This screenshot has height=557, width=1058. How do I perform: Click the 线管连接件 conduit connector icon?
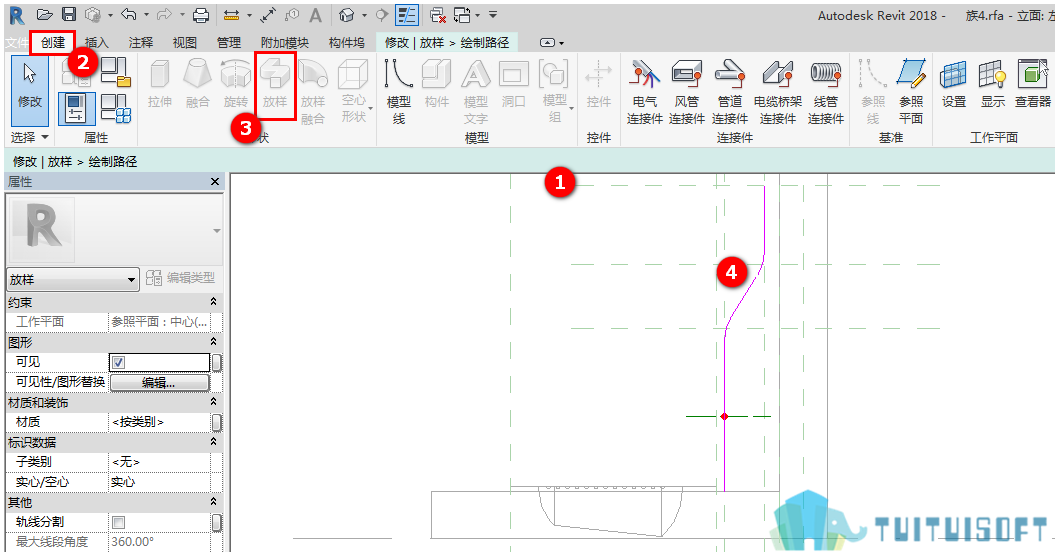826,91
